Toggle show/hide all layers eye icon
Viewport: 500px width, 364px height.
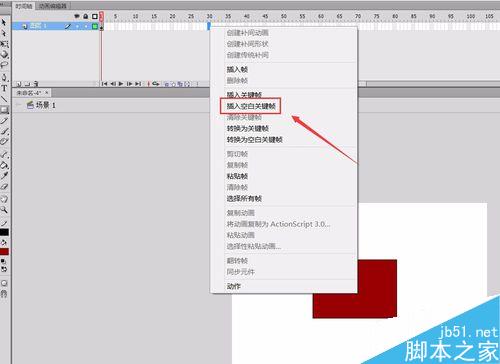(x=77, y=16)
